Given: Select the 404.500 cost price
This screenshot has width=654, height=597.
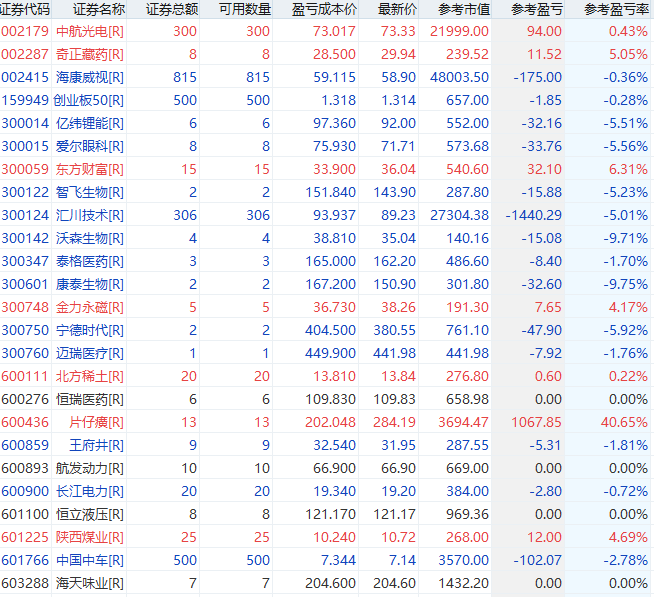Looking at the screenshot, I should click(x=330, y=330).
